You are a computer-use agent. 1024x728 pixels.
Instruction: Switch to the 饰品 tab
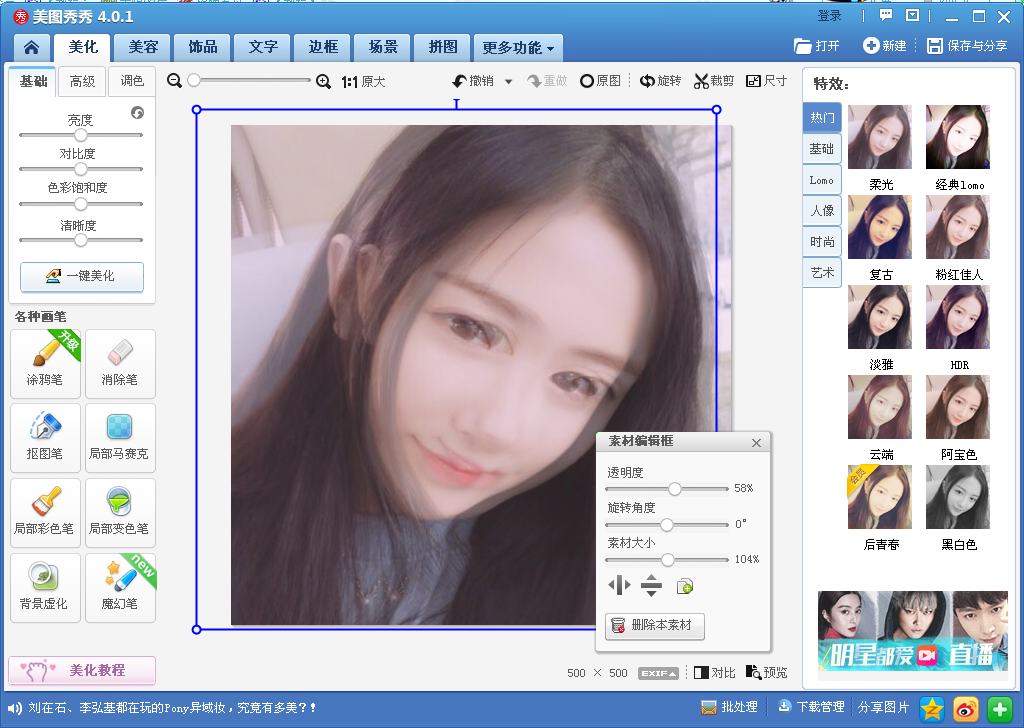point(203,47)
